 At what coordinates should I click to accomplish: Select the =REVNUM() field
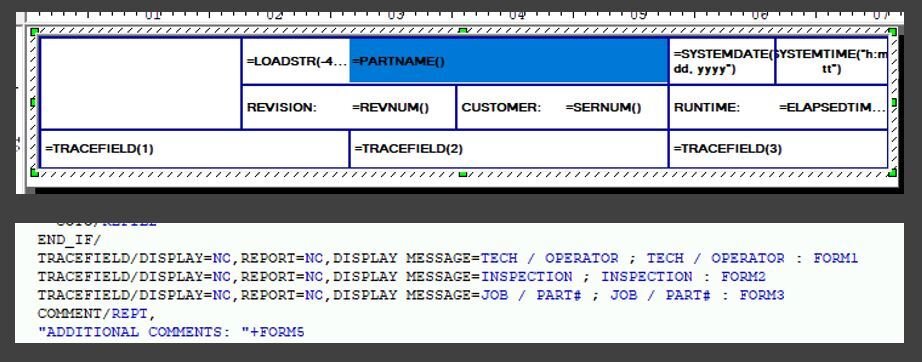(x=390, y=108)
